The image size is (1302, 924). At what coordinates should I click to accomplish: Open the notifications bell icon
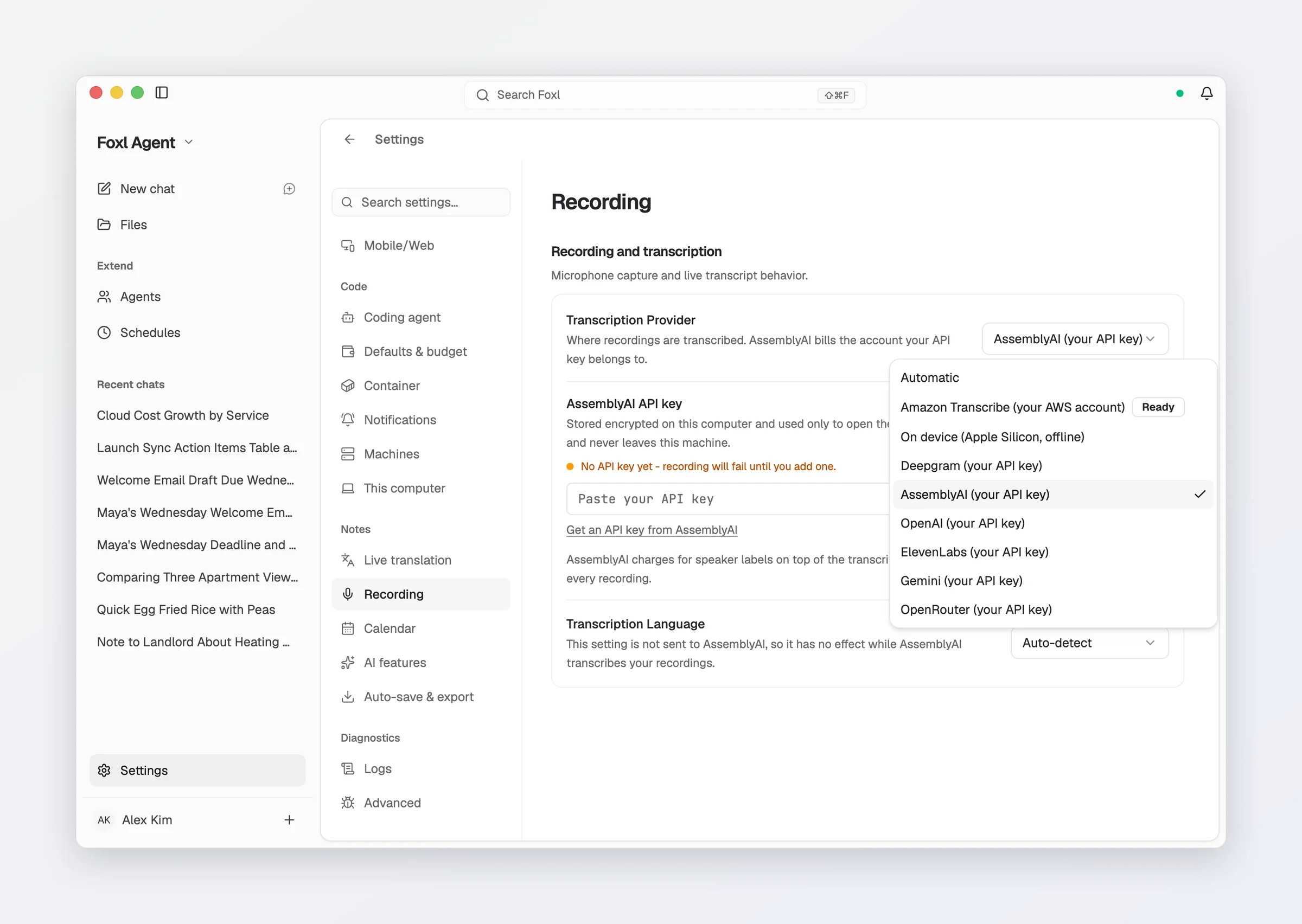pyautogui.click(x=1207, y=93)
